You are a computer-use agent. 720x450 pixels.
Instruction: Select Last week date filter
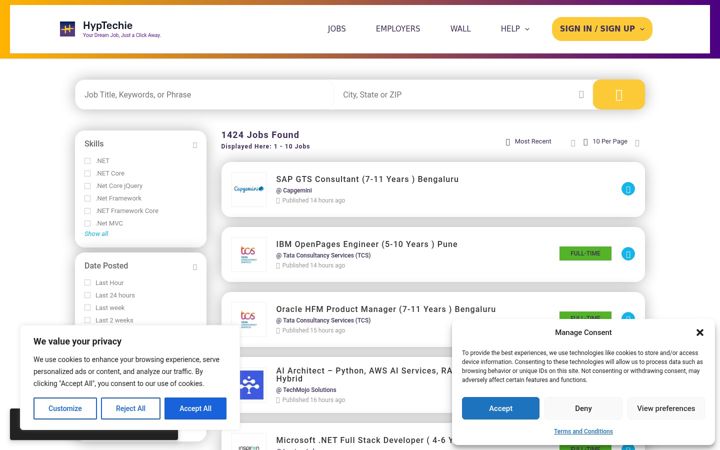coord(87,308)
